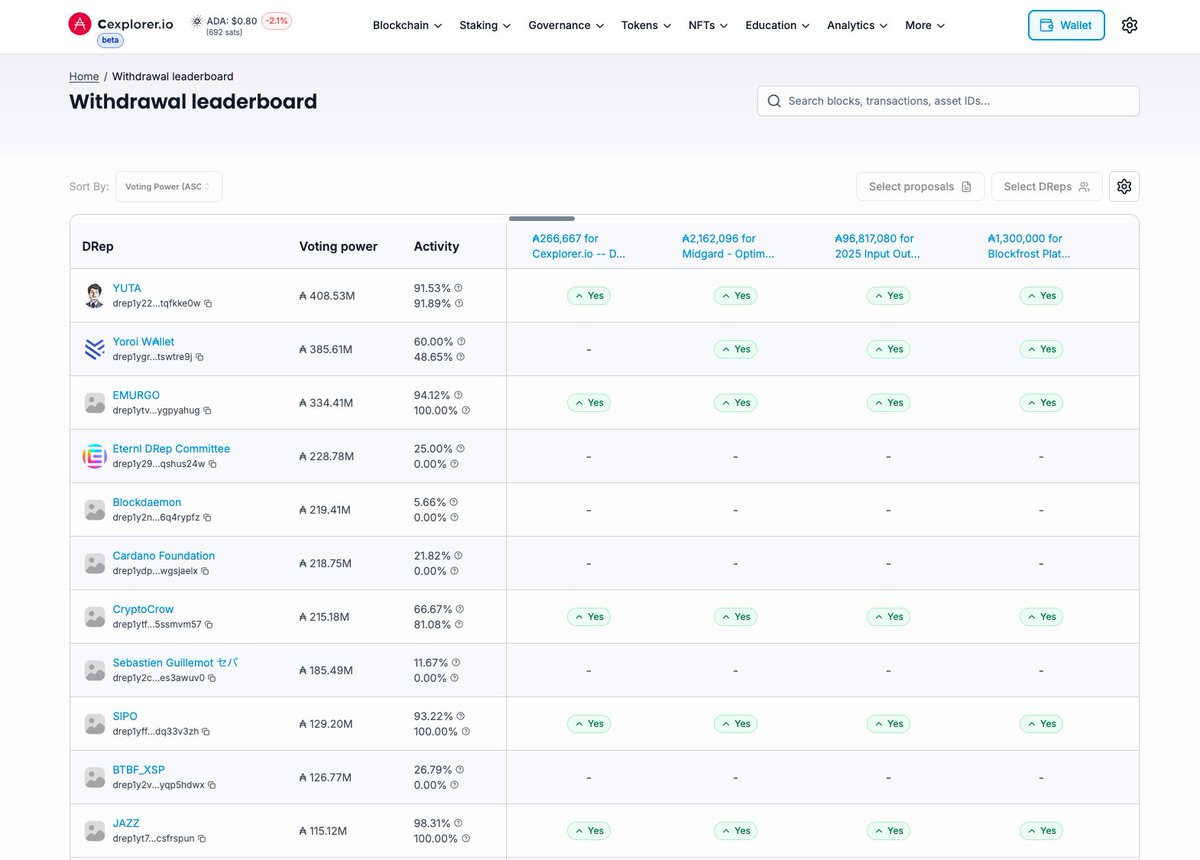Viewport: 1200px width, 860px height.
Task: Click info icon next to EMURGO's 94.12%
Action: pyautogui.click(x=458, y=395)
